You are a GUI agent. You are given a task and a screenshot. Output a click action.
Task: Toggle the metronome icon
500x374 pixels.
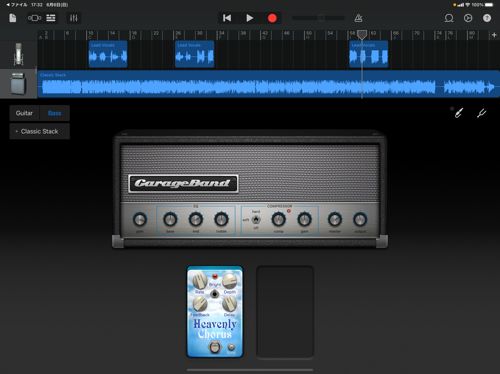coord(358,18)
